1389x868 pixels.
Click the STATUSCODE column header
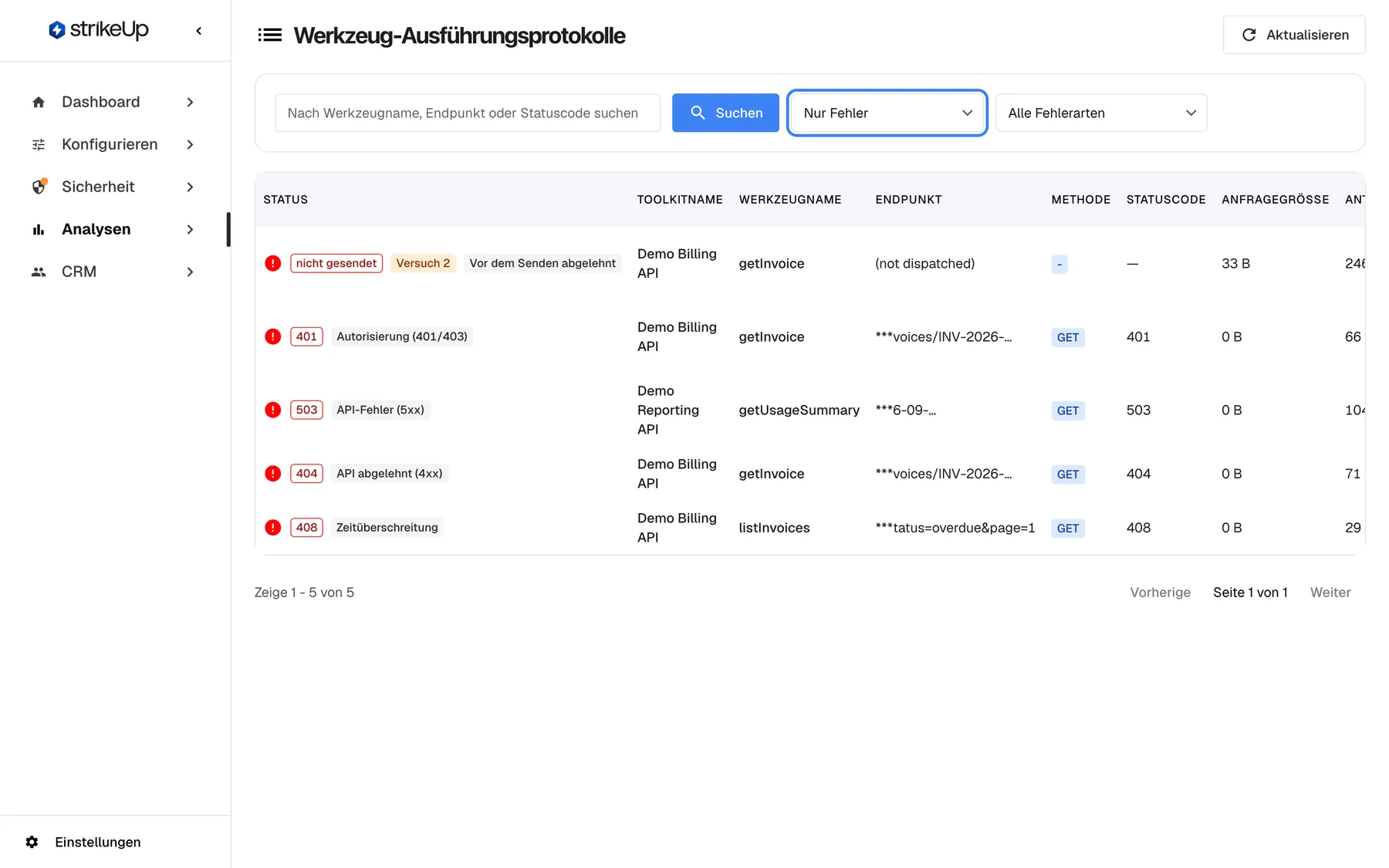(1165, 199)
